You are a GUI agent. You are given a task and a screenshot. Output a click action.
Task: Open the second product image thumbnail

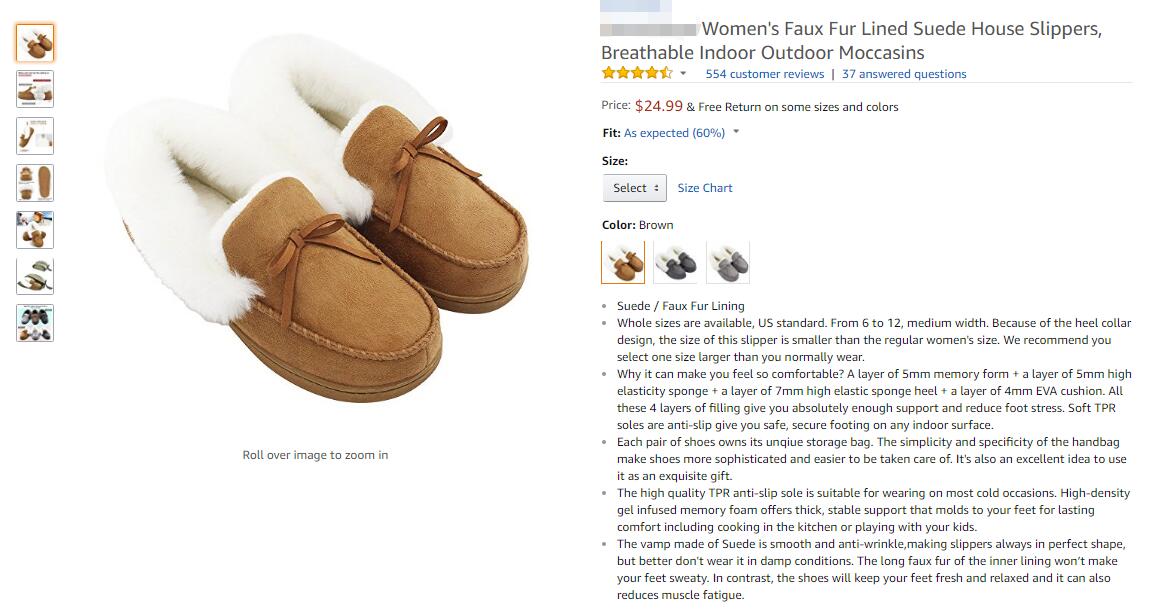click(x=35, y=89)
